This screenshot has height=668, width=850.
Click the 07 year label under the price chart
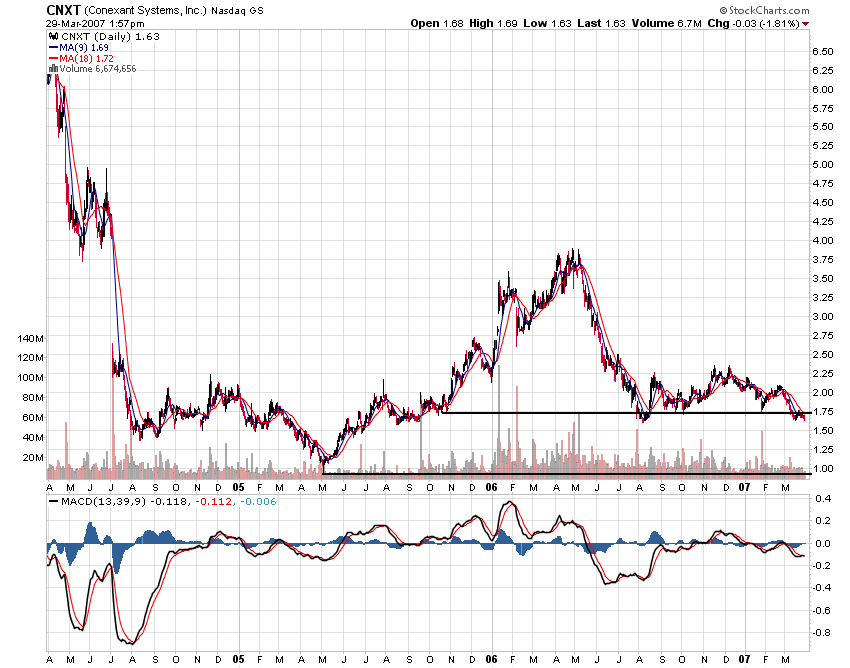(745, 487)
